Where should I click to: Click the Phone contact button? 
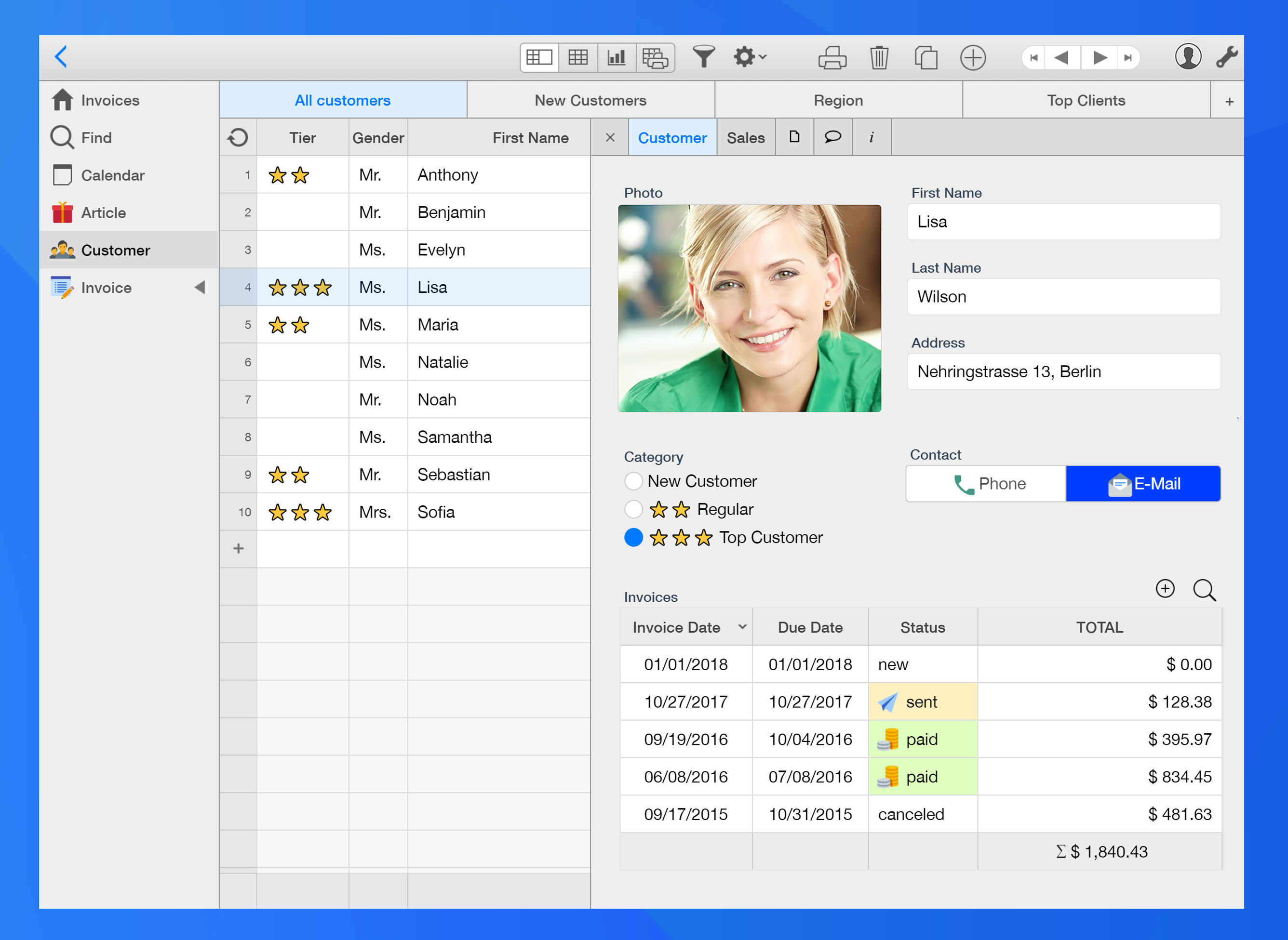pyautogui.click(x=988, y=484)
